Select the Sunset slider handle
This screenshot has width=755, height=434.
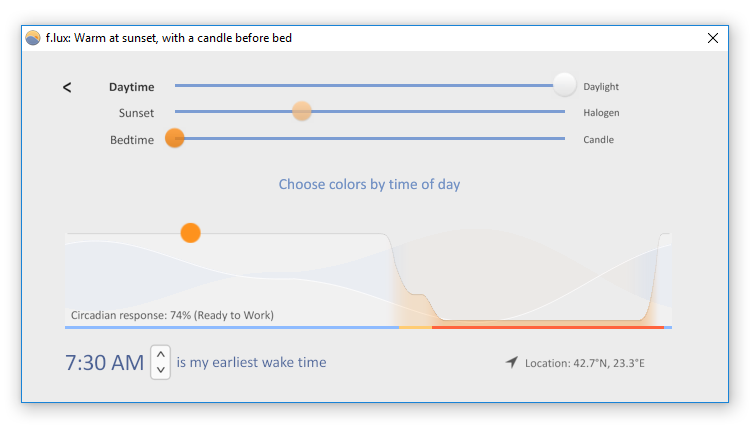coord(302,111)
